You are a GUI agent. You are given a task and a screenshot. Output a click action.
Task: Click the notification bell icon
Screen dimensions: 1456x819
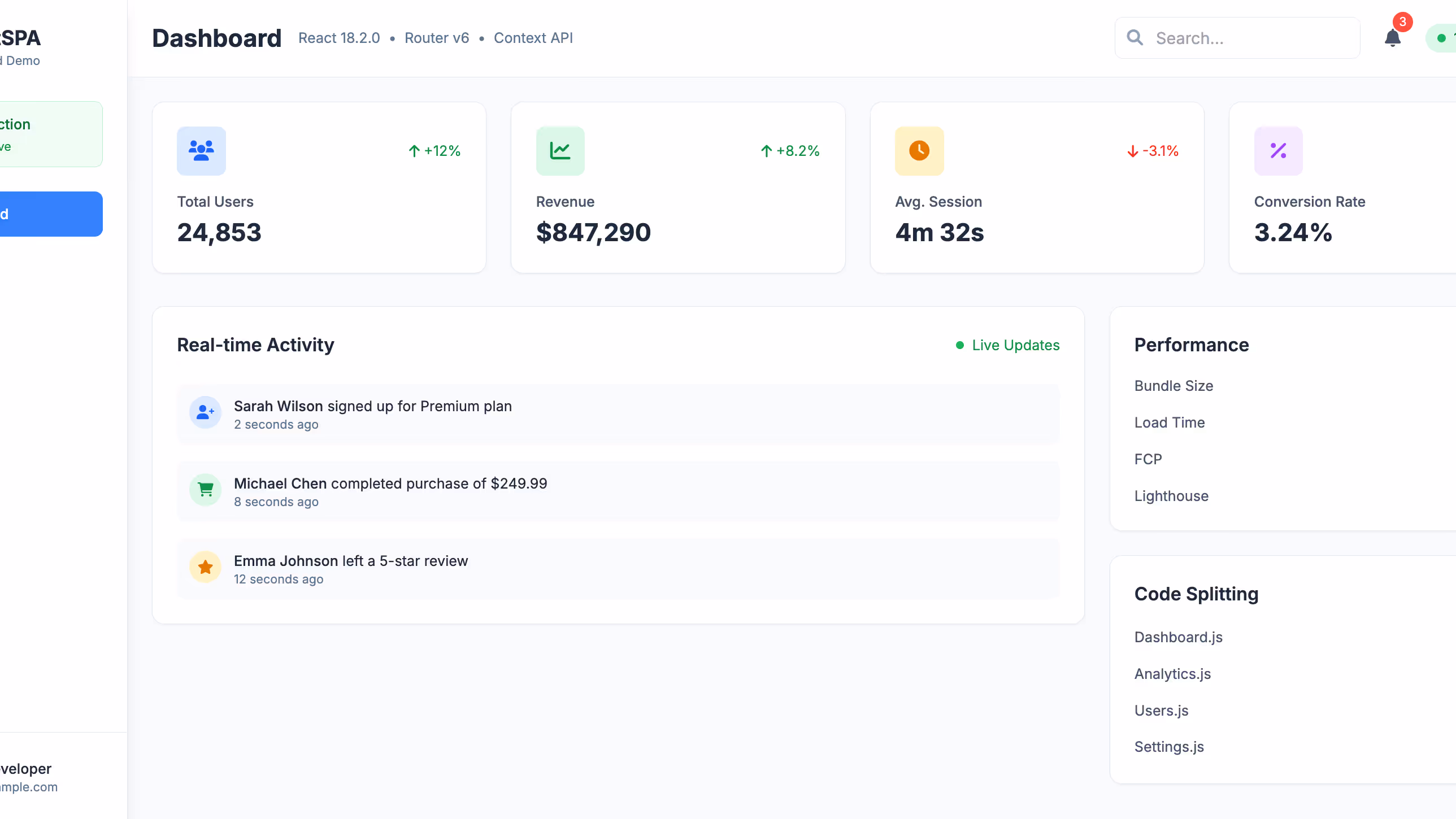[x=1392, y=38]
